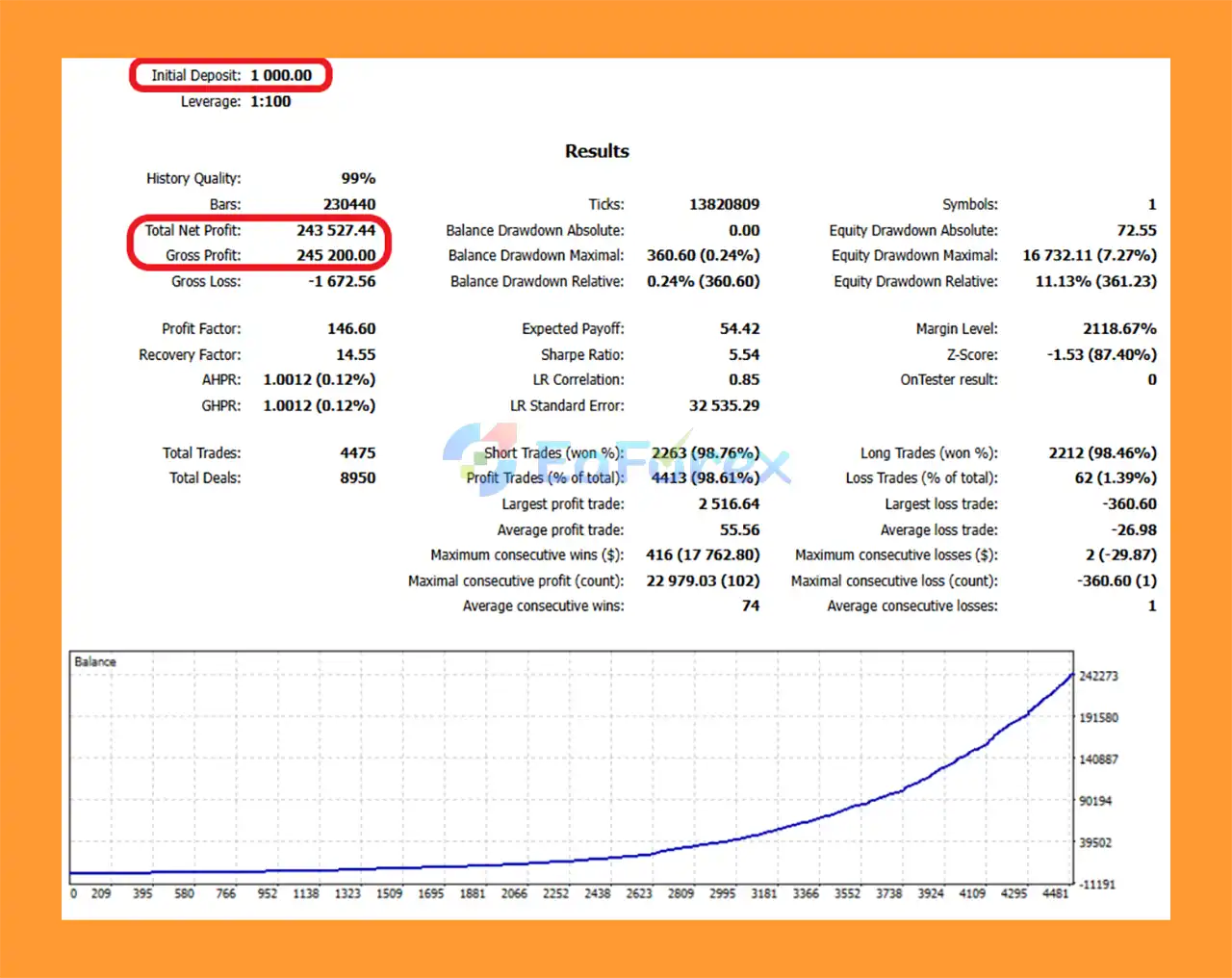Click the 2252 mark on the chart x-axis

pyautogui.click(x=555, y=893)
